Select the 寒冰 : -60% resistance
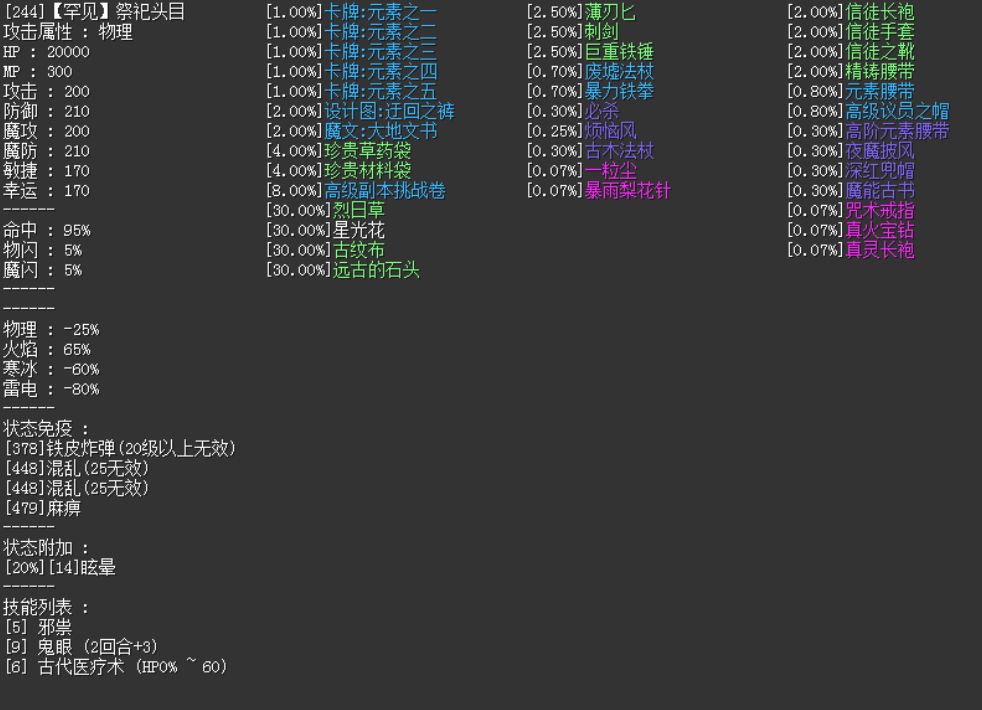This screenshot has width=982, height=710. [51, 369]
